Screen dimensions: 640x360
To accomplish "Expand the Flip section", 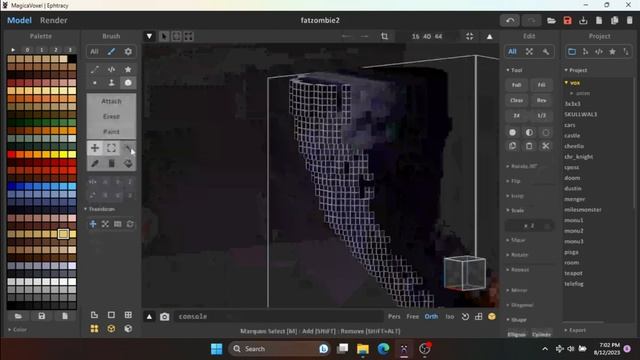I will 513,181.
